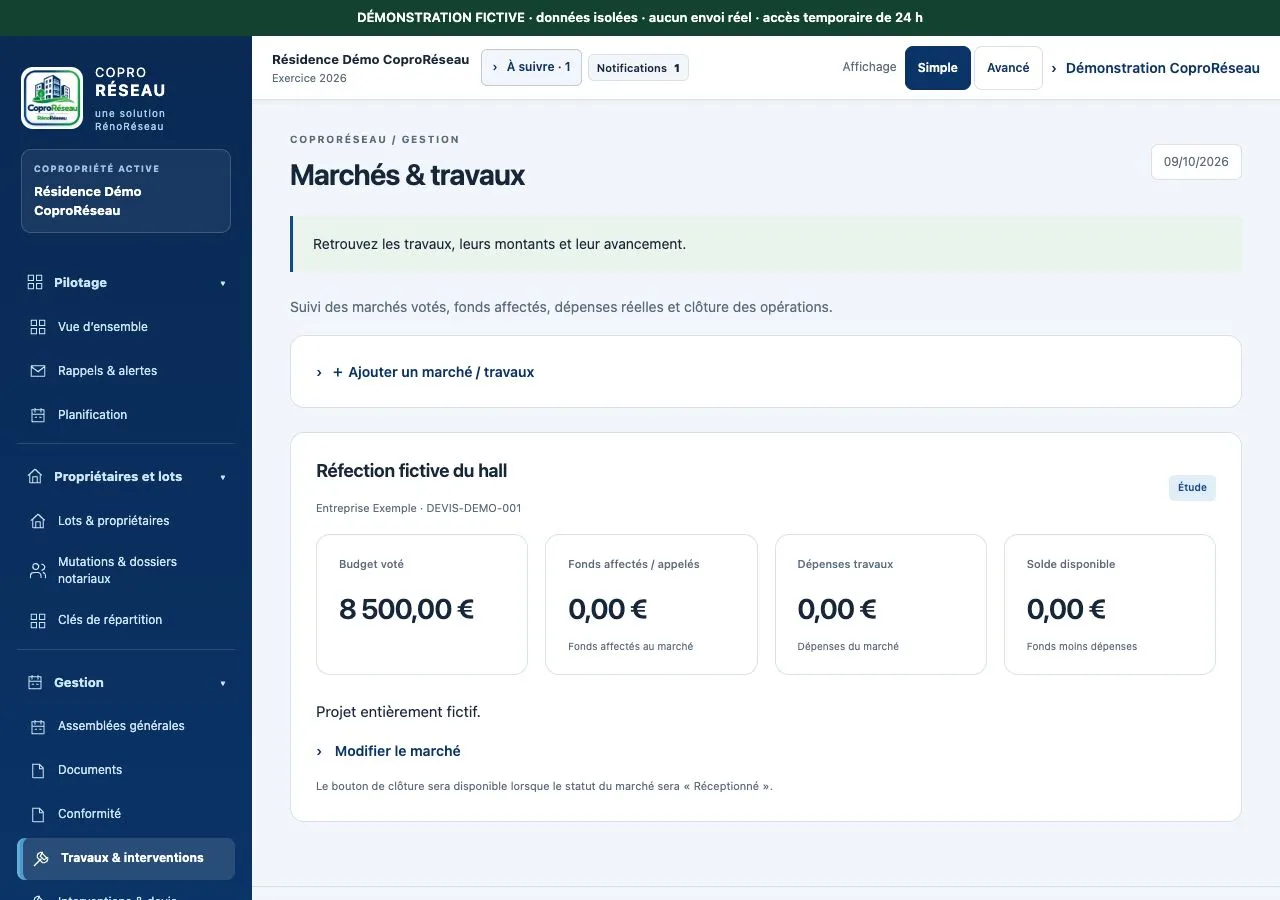Click the Fonds affectés / appelés card
The image size is (1280, 900).
[651, 604]
